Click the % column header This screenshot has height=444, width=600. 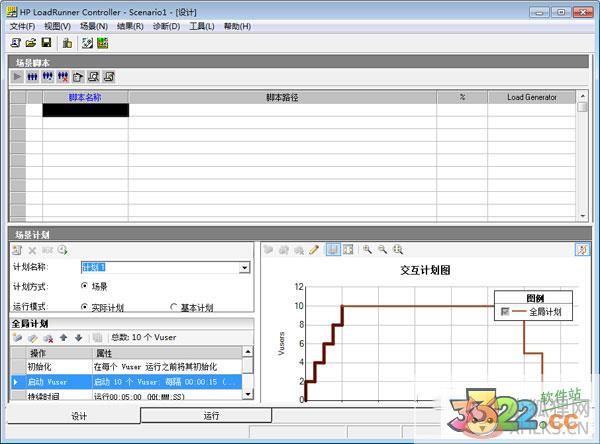tap(462, 97)
